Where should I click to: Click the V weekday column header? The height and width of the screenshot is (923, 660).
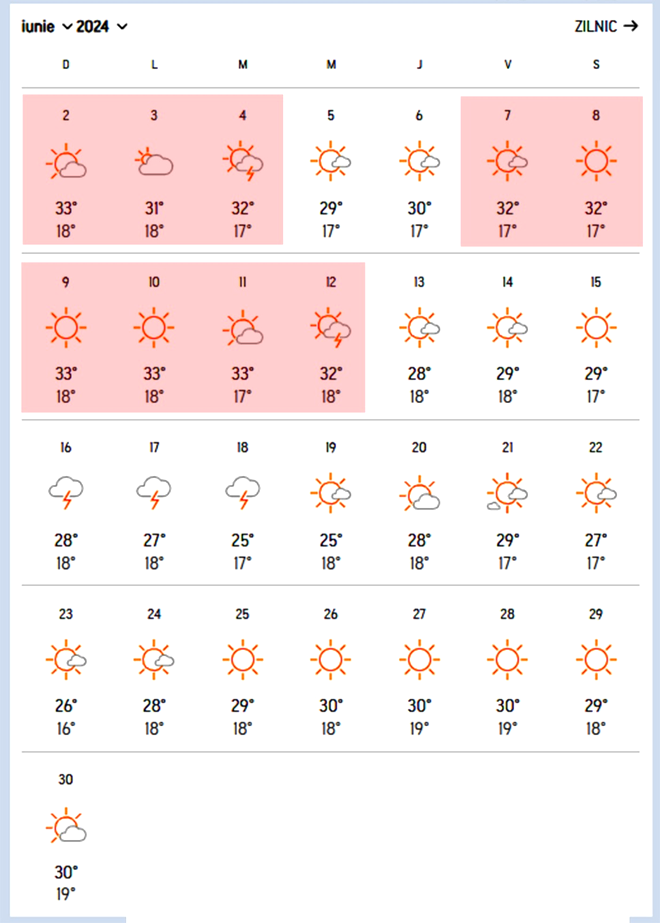pos(508,65)
